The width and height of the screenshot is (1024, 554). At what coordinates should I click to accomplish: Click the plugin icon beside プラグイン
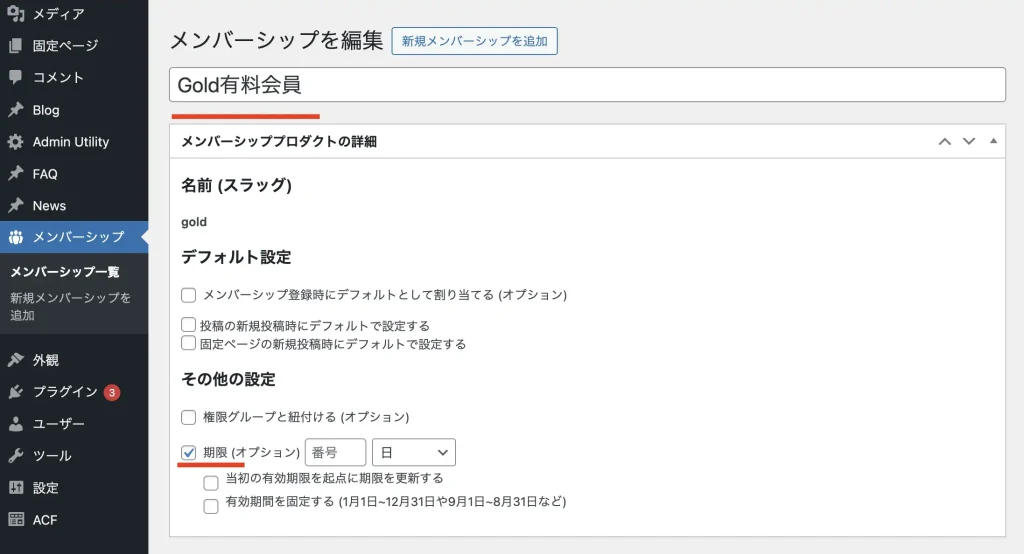click(15, 392)
